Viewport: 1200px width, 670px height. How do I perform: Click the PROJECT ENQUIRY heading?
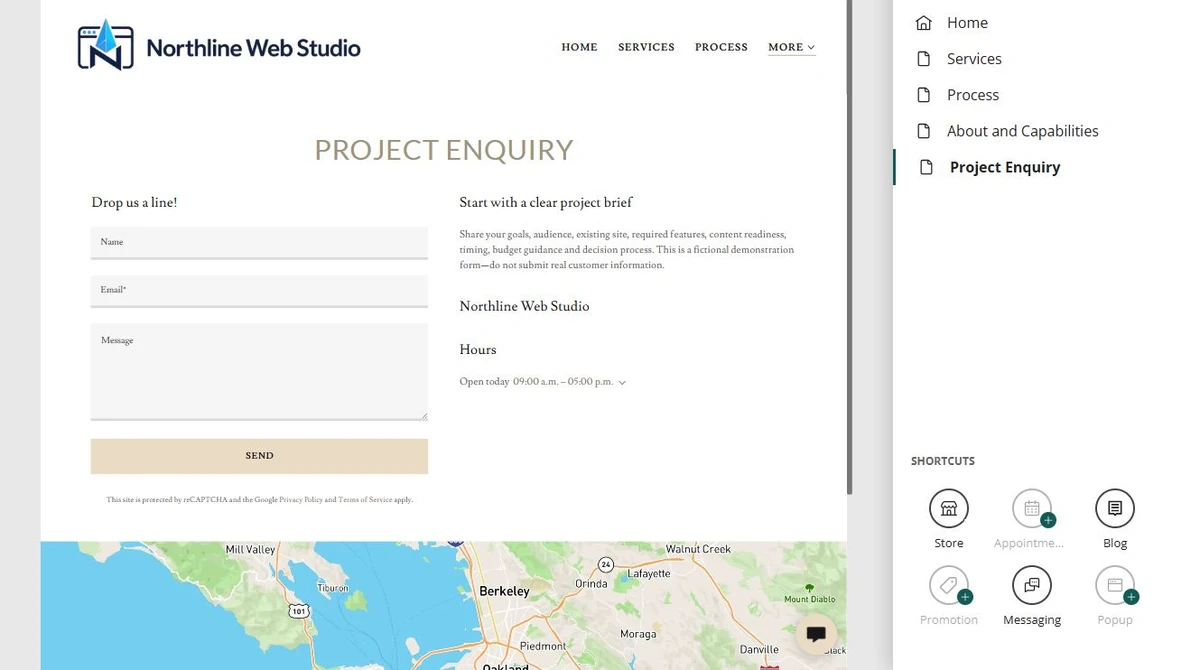(444, 150)
